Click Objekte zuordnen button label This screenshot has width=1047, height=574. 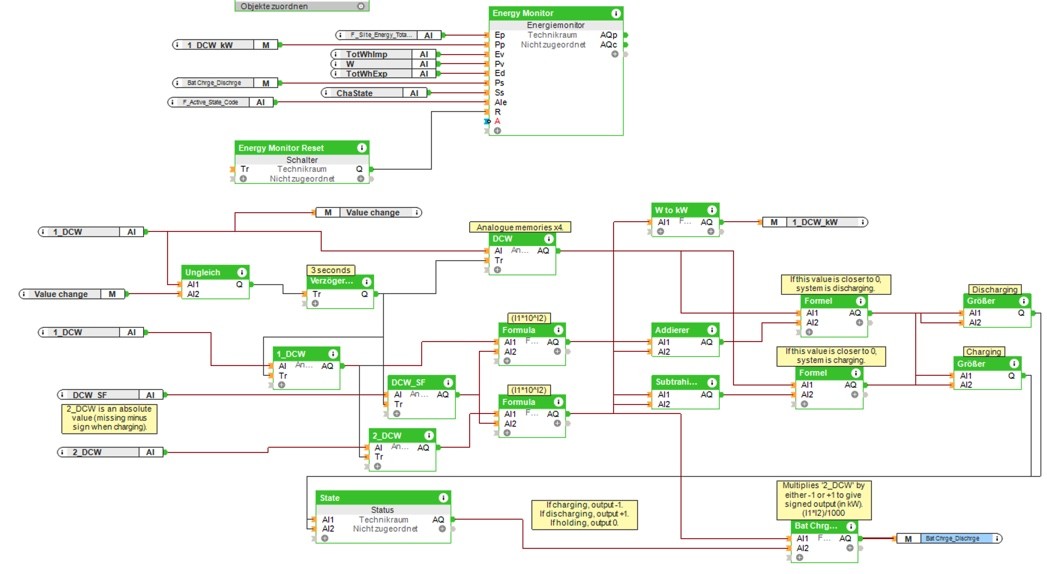[274, 6]
